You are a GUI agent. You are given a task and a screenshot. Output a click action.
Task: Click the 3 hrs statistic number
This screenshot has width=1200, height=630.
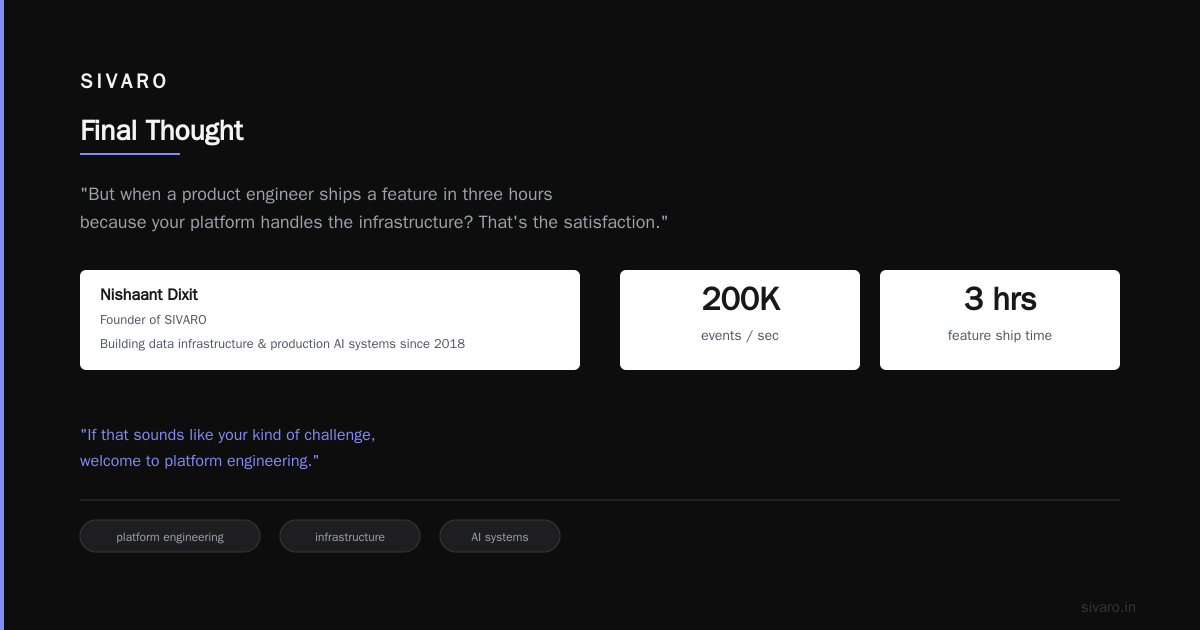coord(1000,299)
